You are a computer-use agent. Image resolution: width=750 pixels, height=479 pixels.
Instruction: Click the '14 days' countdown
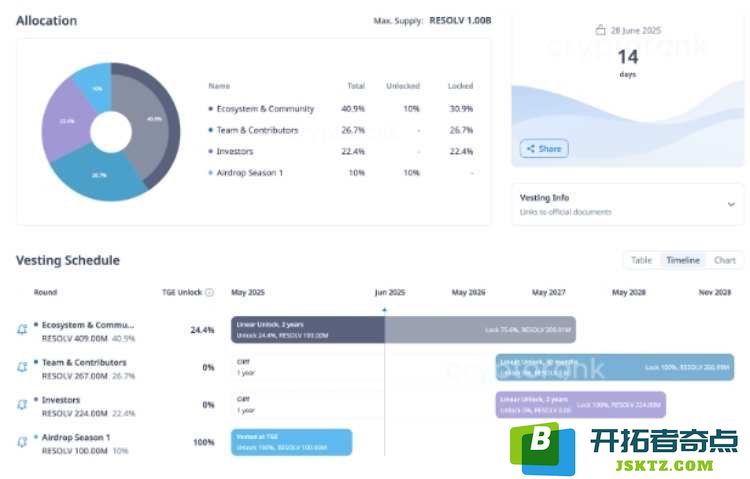click(628, 63)
